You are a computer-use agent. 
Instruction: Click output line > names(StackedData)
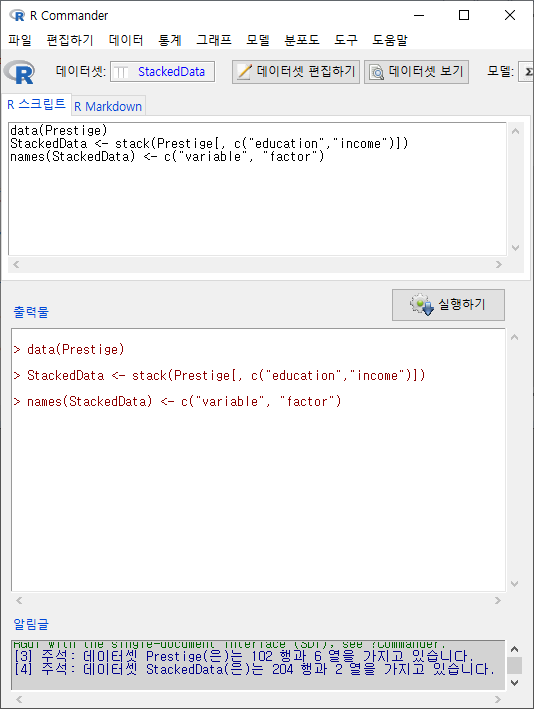click(x=177, y=402)
